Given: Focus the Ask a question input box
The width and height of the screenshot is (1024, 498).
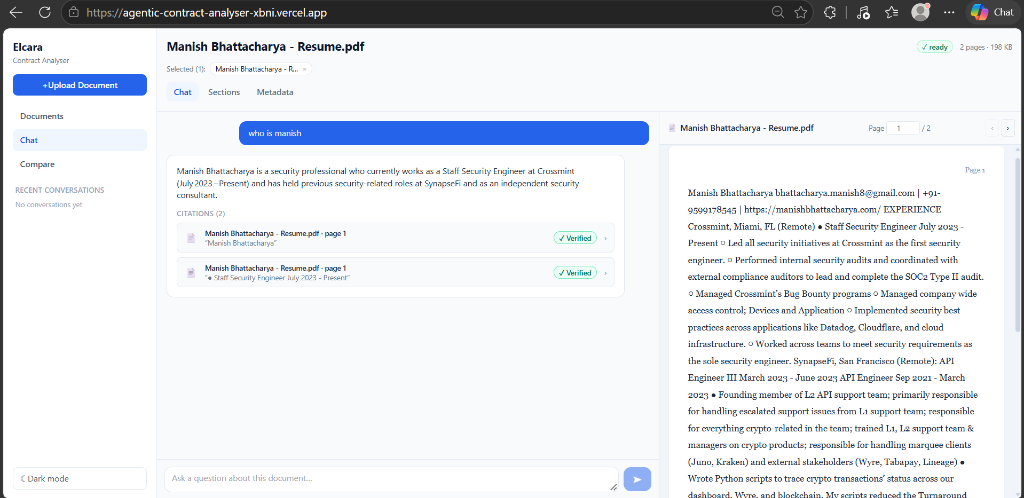Looking at the screenshot, I should 391,479.
